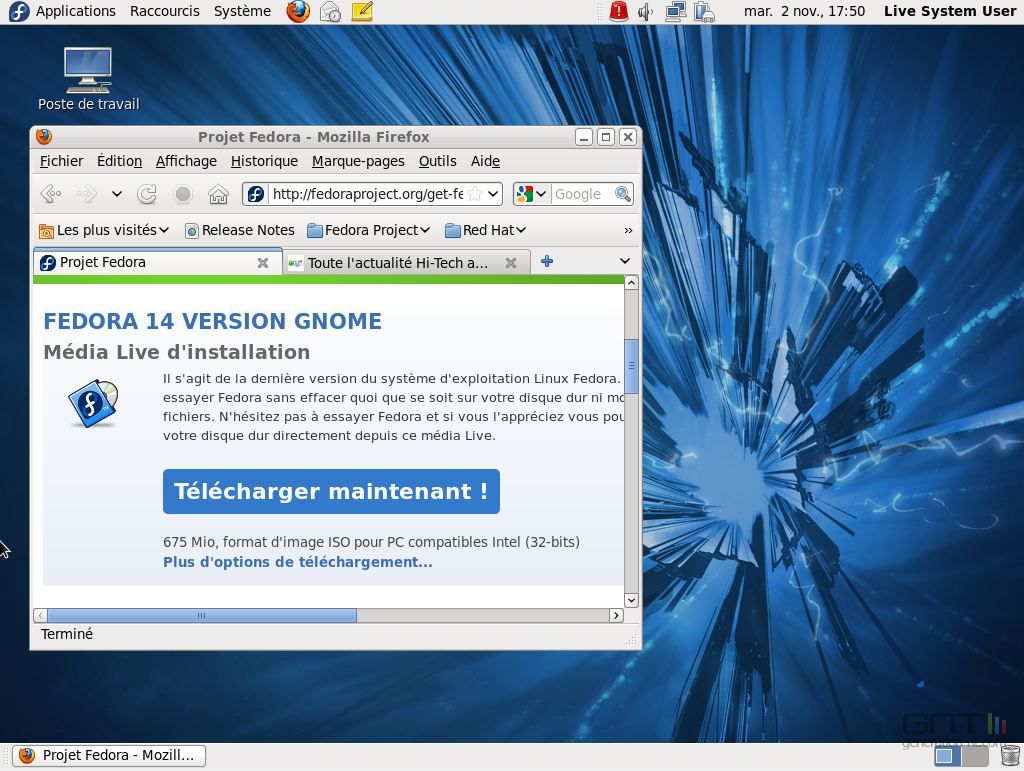1024x771 pixels.
Task: Click the vertical scrollbar up arrow
Action: [x=631, y=283]
